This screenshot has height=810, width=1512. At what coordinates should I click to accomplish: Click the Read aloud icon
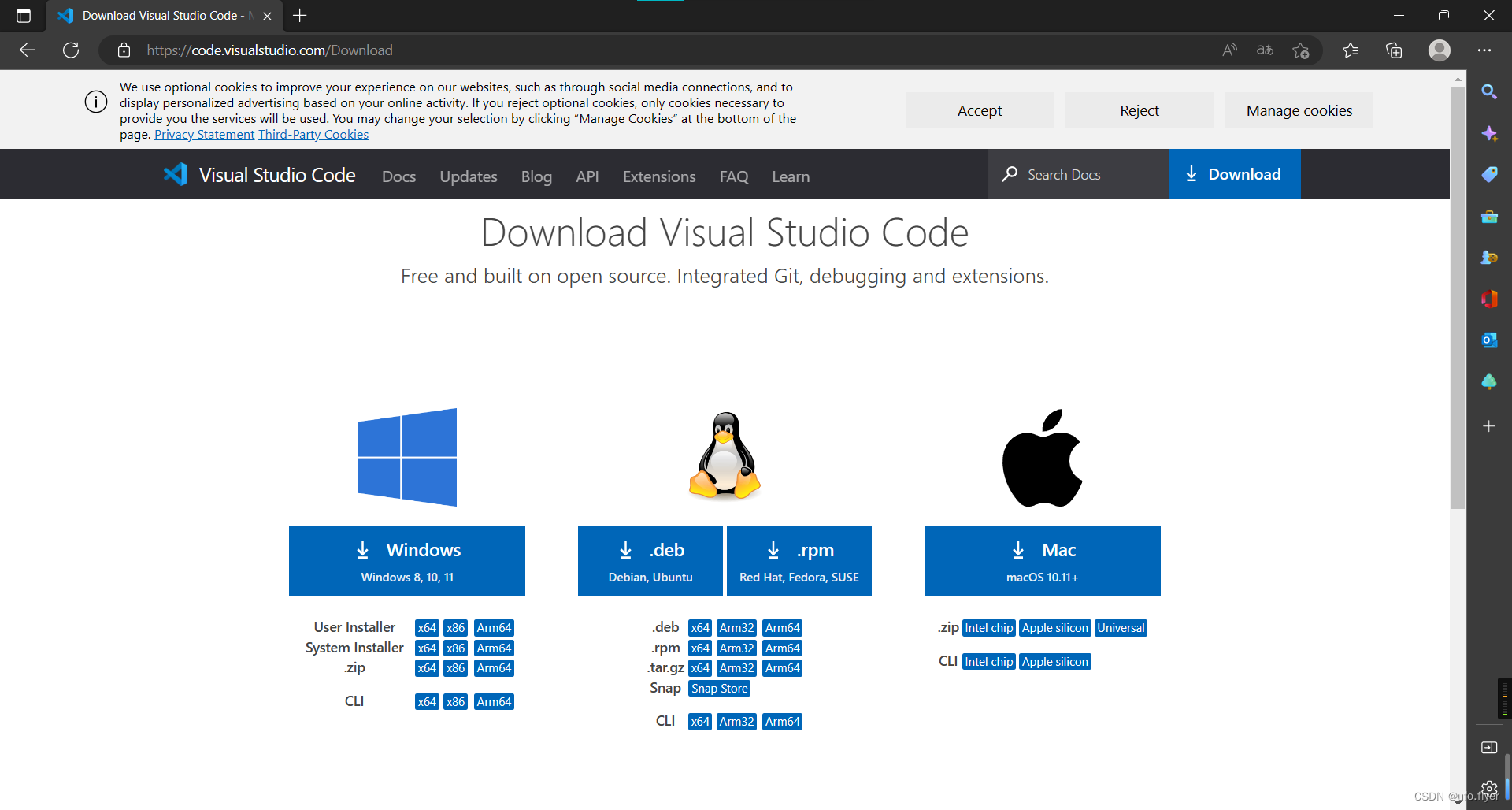tap(1229, 50)
